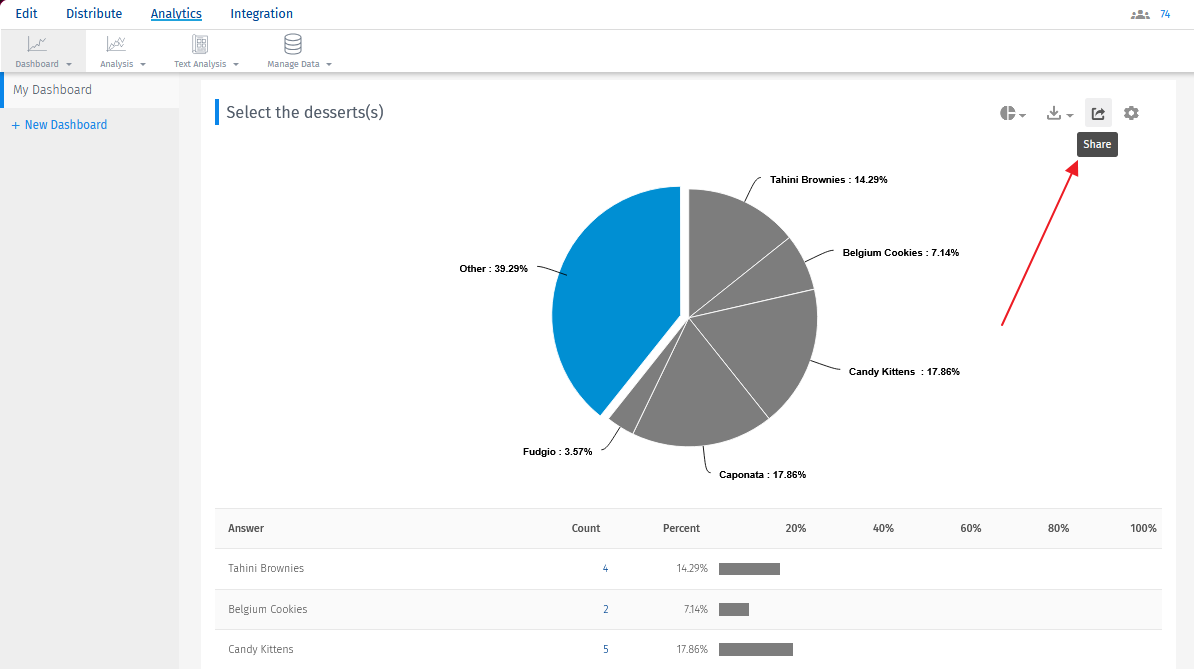This screenshot has height=669, width=1194.
Task: Select the Edit menu item
Action: click(x=26, y=13)
